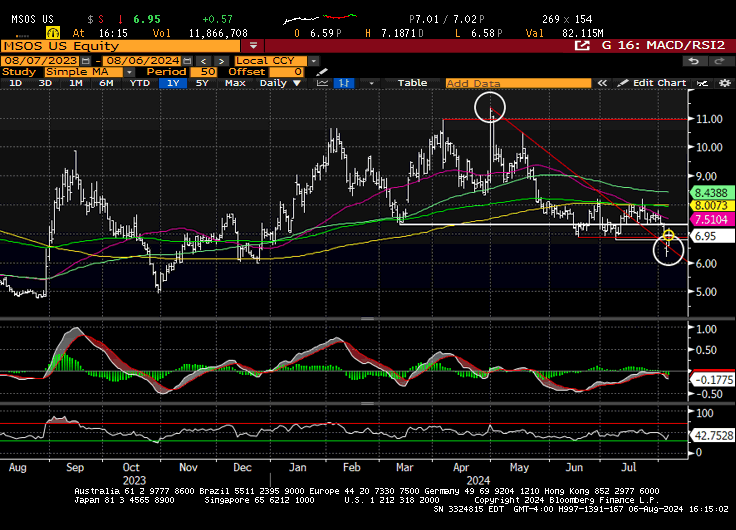The image size is (736, 530).
Task: Click the Offset field showing 0
Action: 286,72
